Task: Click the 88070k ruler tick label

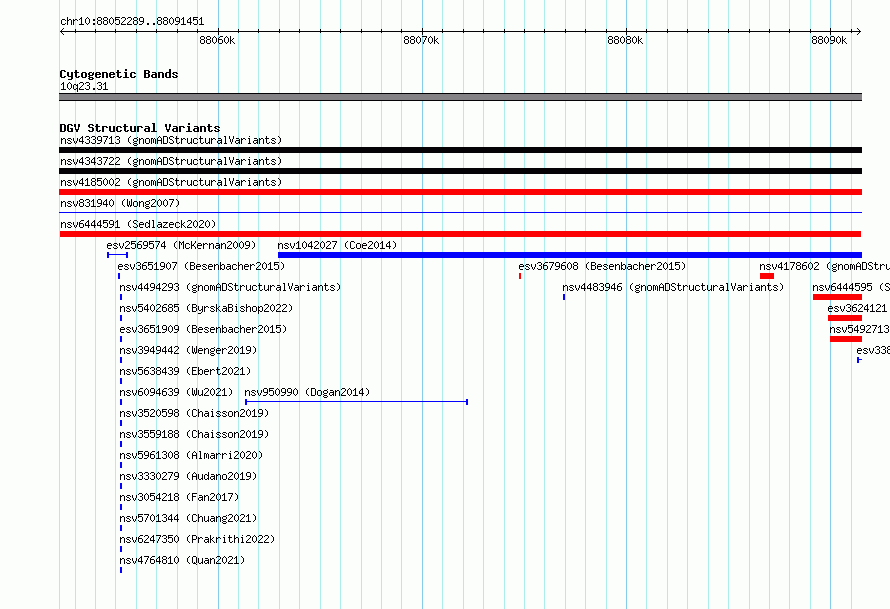Action: point(421,40)
